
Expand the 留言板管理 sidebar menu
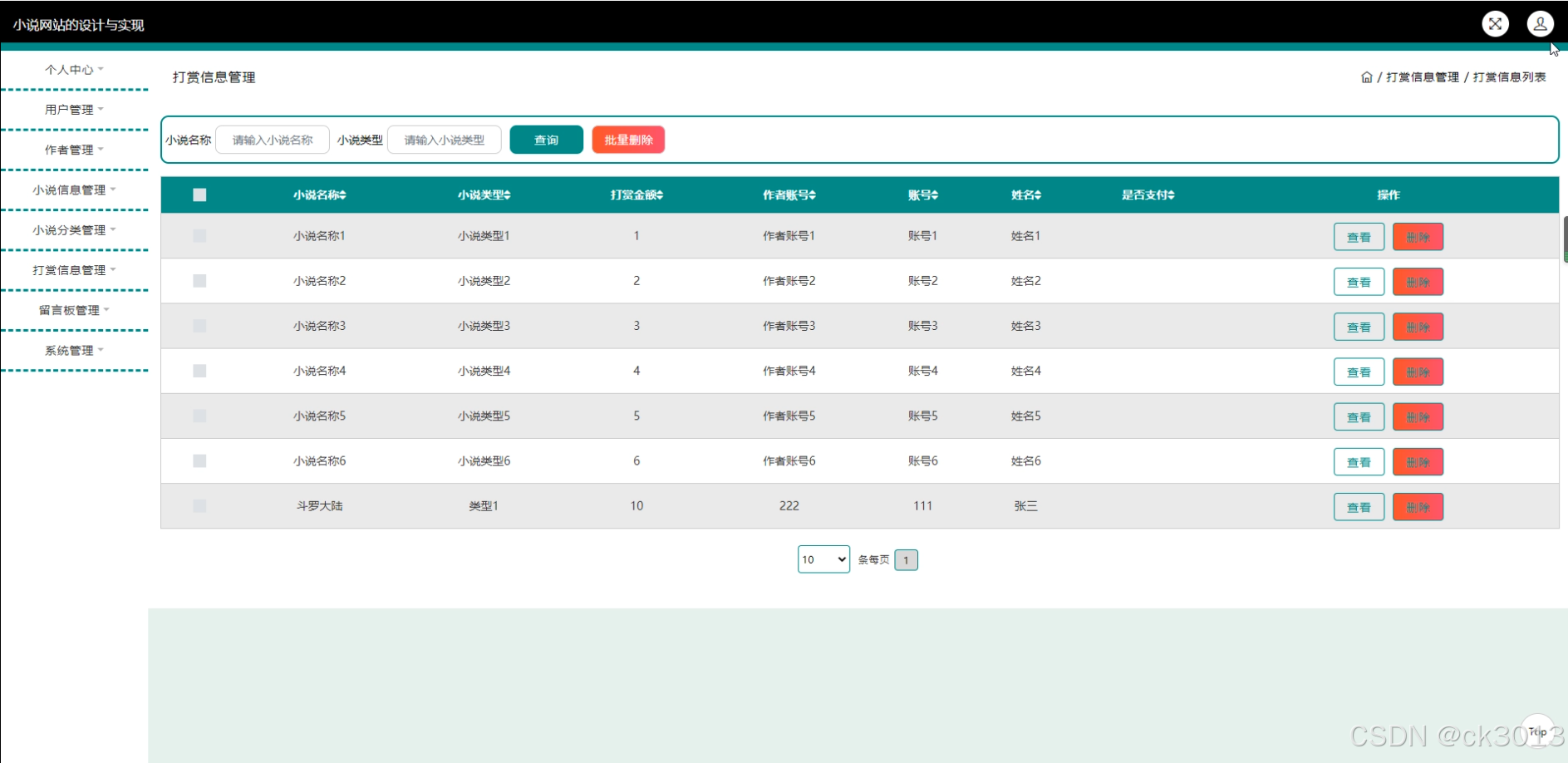(x=74, y=310)
